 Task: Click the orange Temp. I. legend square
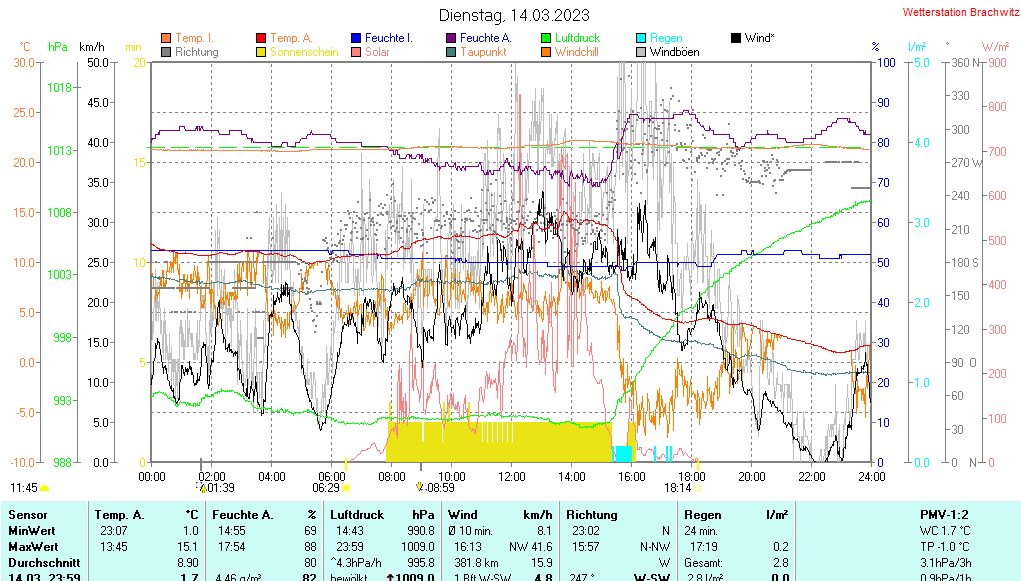pos(166,38)
